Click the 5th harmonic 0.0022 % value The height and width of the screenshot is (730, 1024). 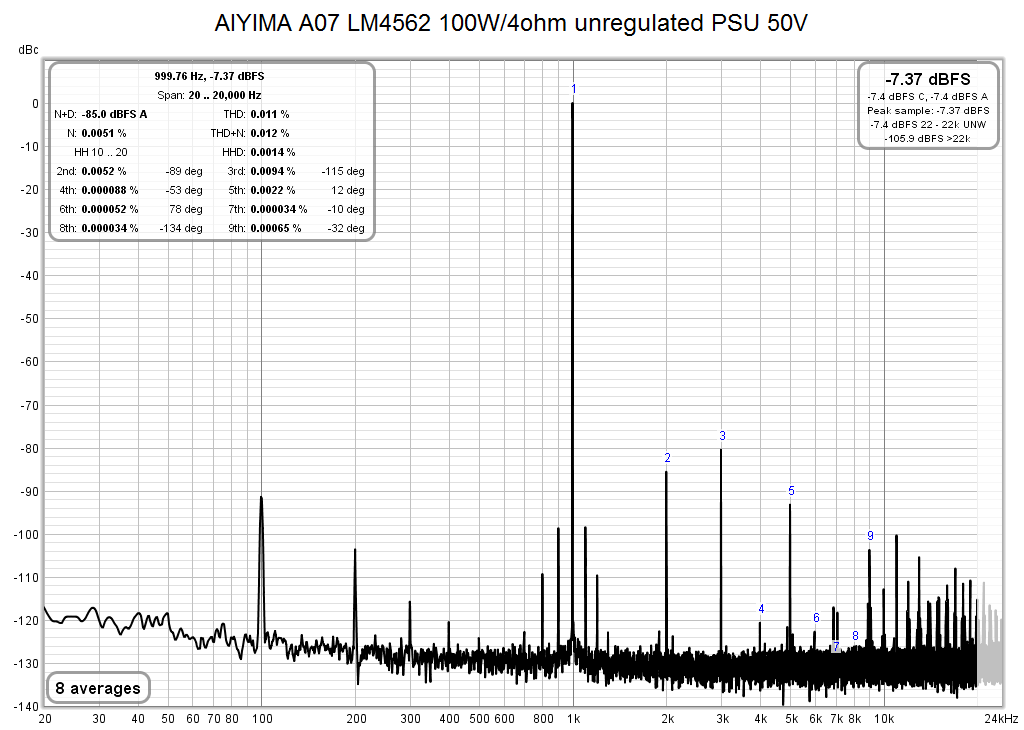point(272,190)
